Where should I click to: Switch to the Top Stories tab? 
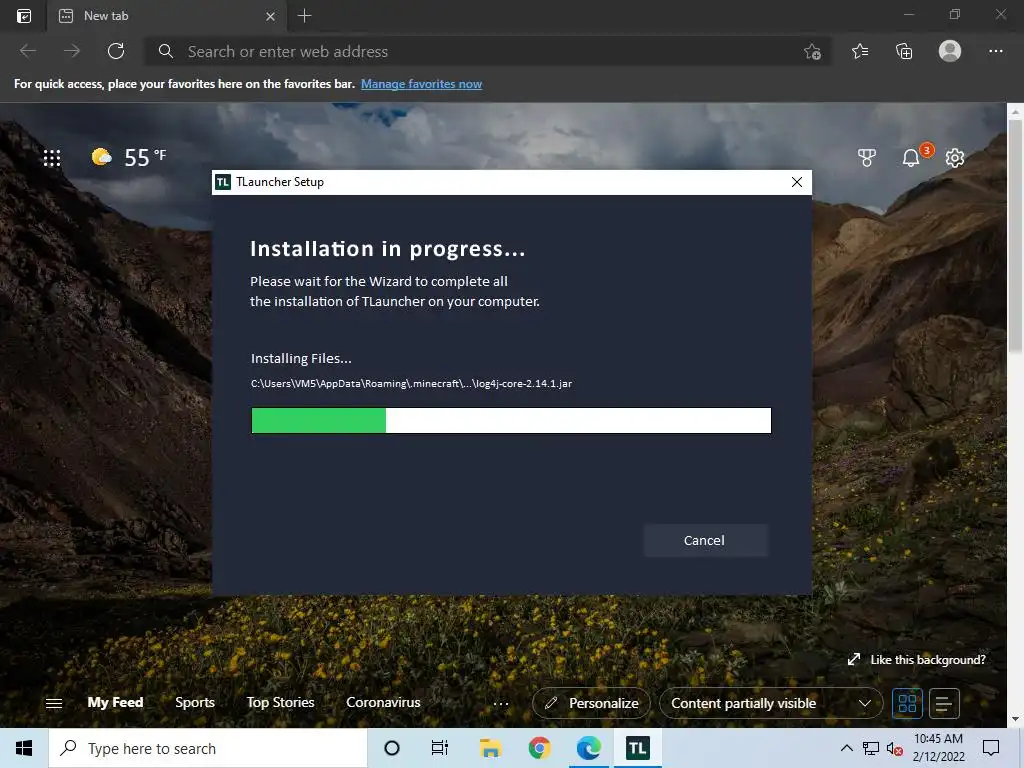pyautogui.click(x=280, y=703)
